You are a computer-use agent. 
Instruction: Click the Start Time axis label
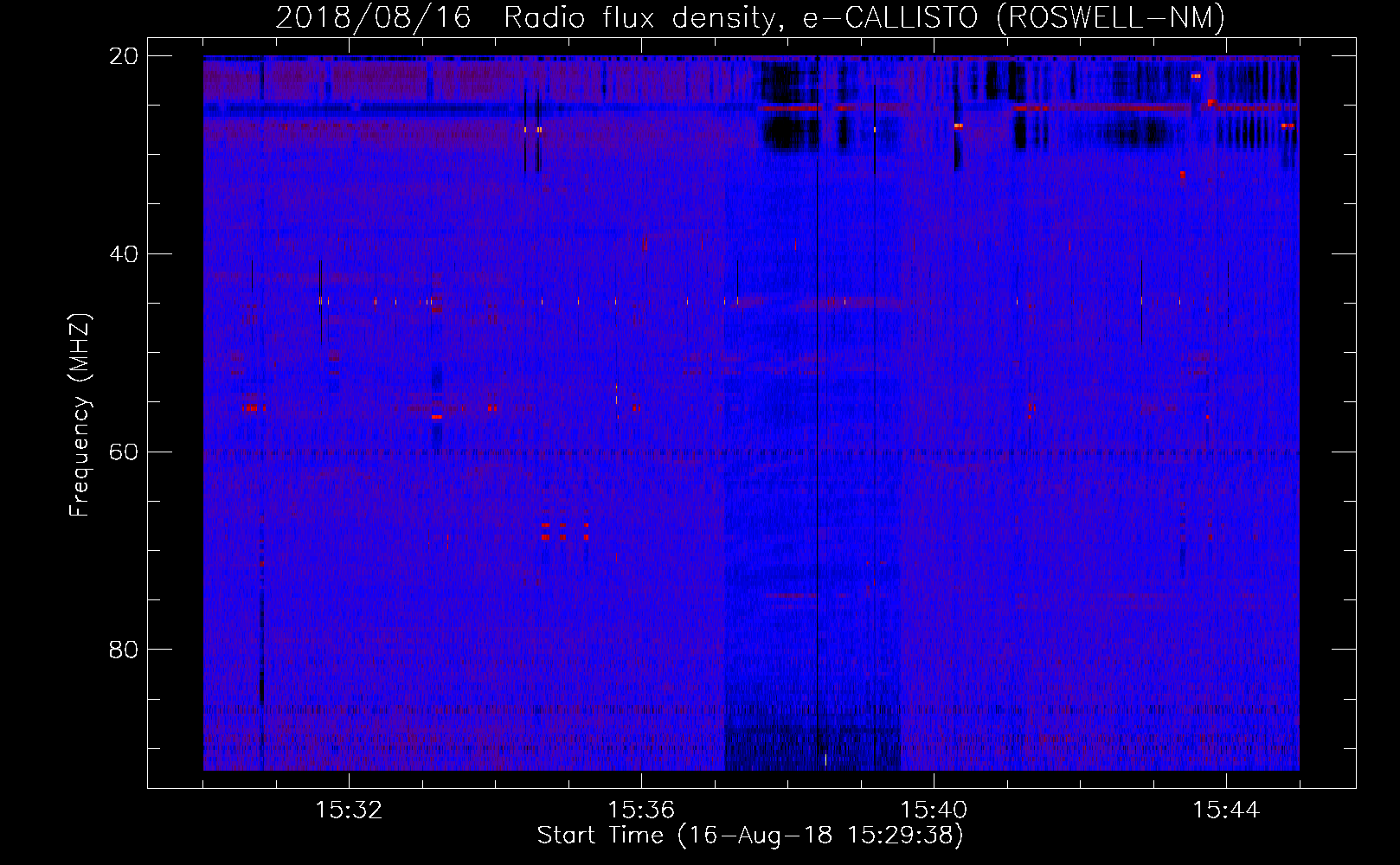pos(750,836)
